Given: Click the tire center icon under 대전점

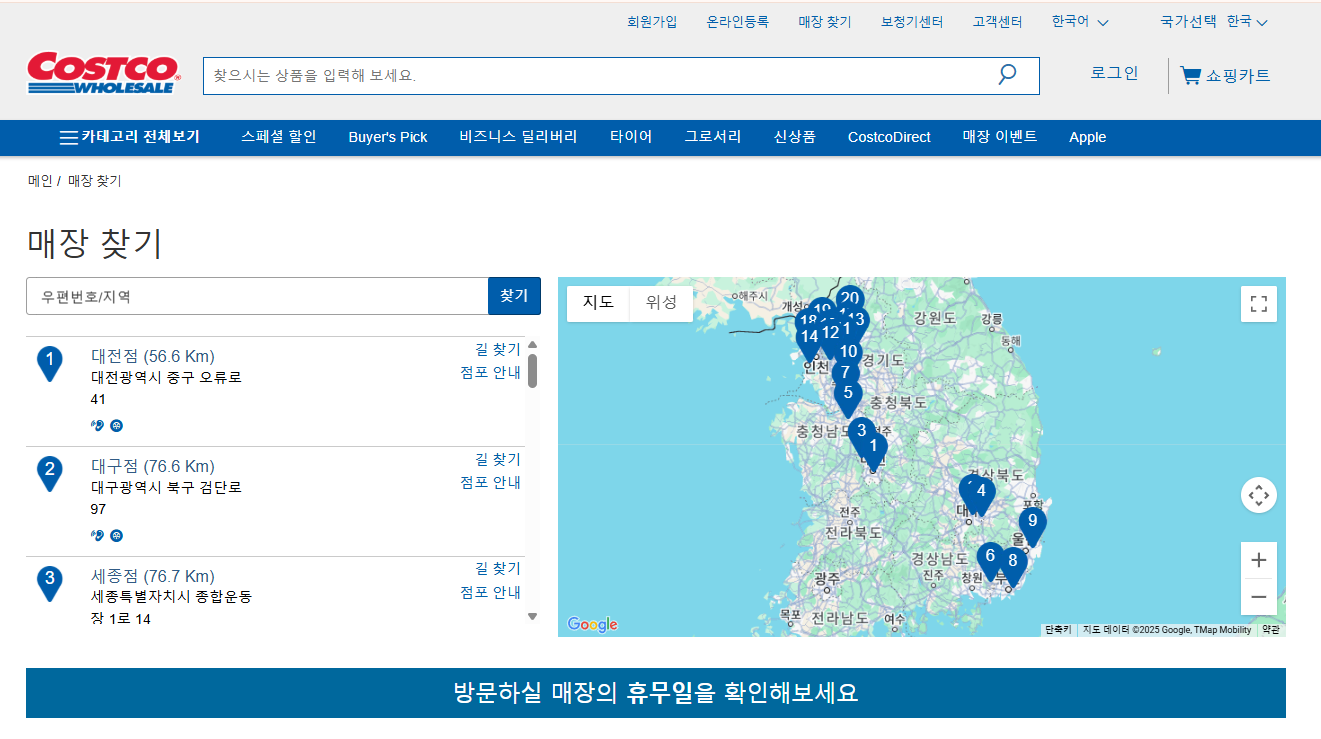Looking at the screenshot, I should (x=116, y=426).
